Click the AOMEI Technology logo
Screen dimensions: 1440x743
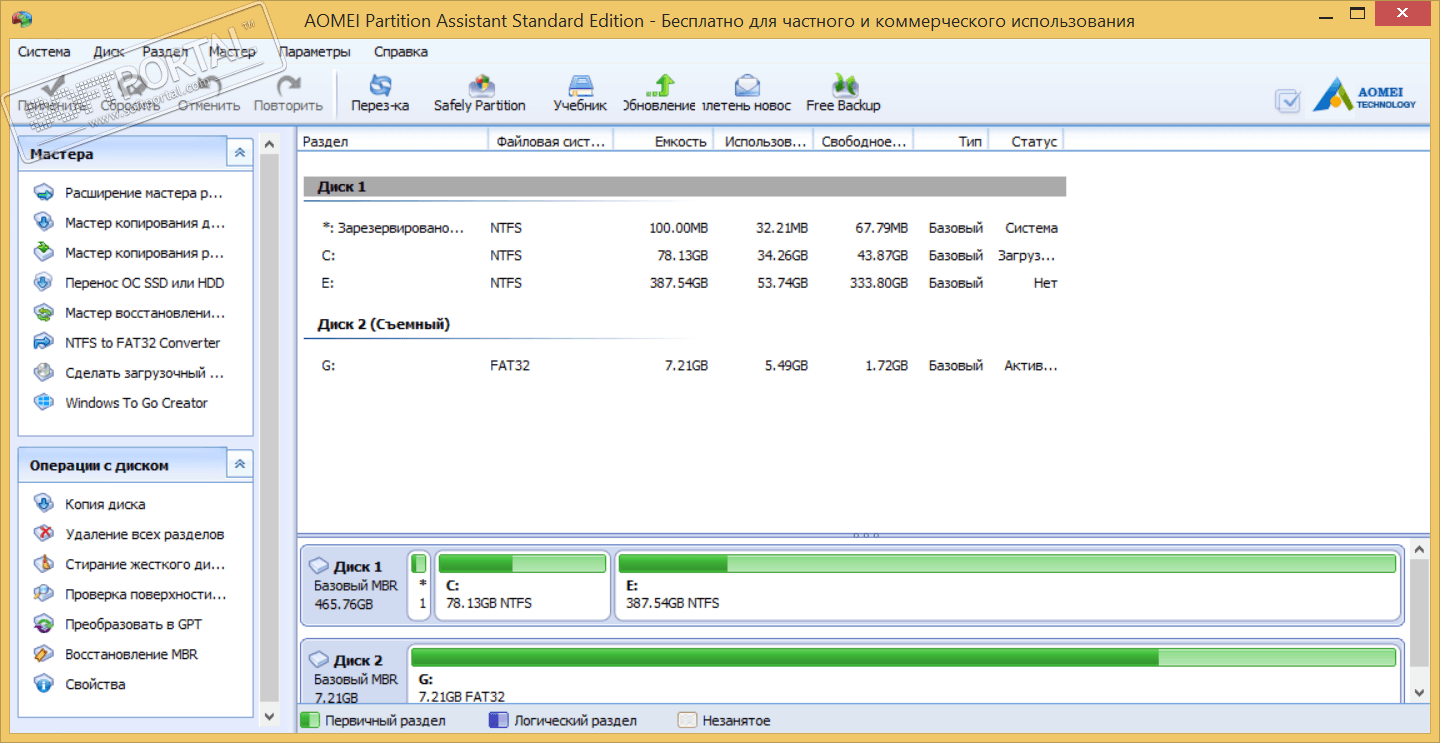[x=1366, y=94]
